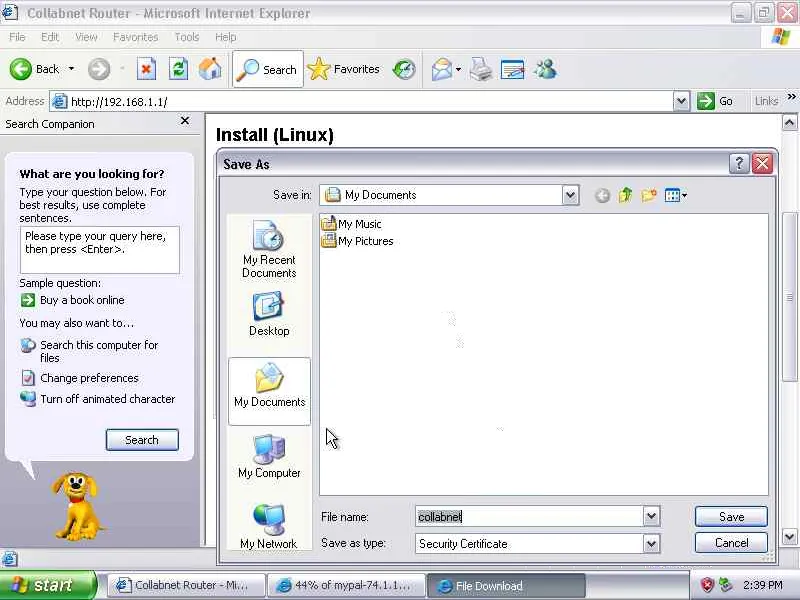Expand the address bar dropdown arrow
Screen dimensions: 800x600
point(681,101)
